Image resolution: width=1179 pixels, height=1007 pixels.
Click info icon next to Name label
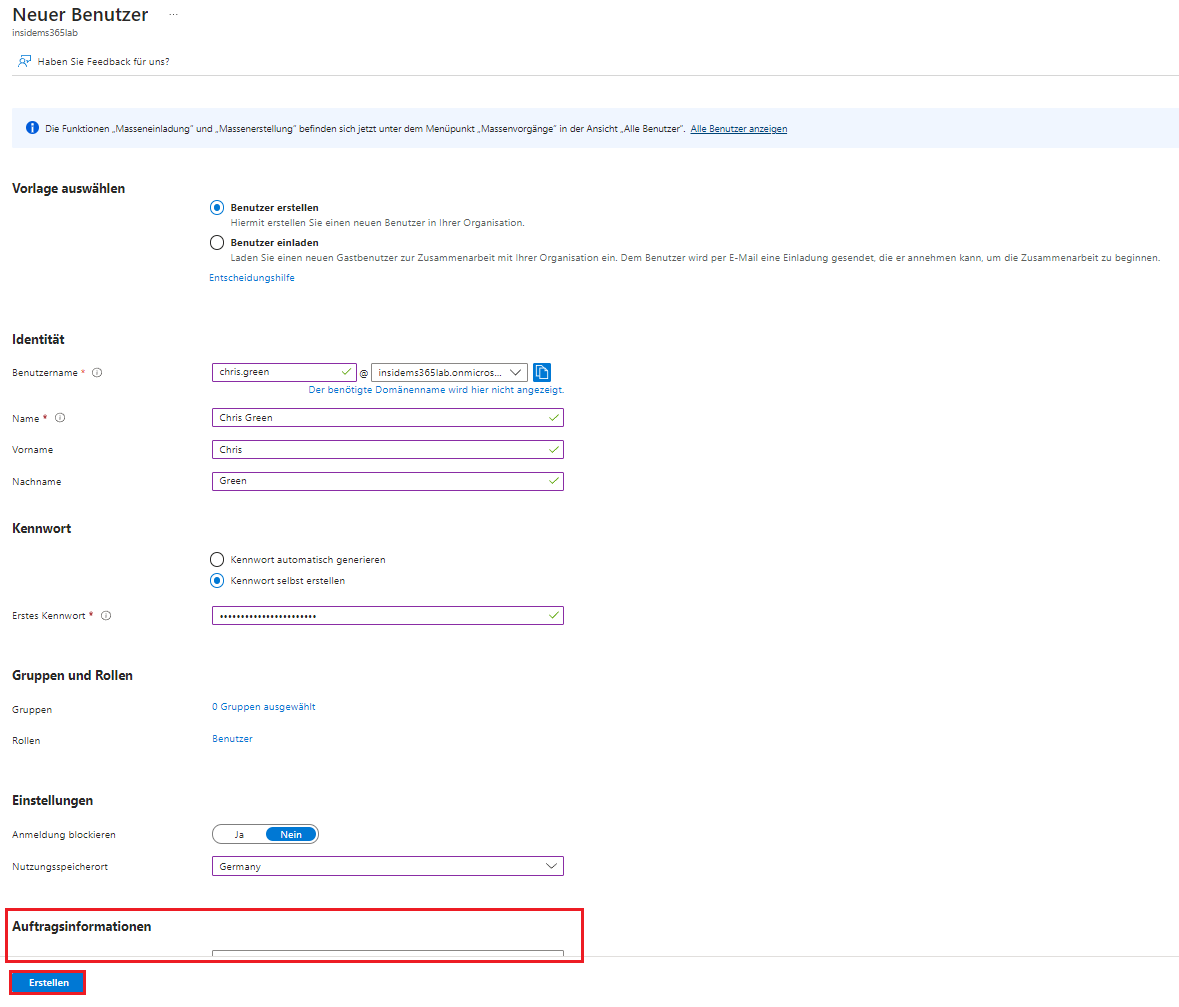tap(60, 418)
